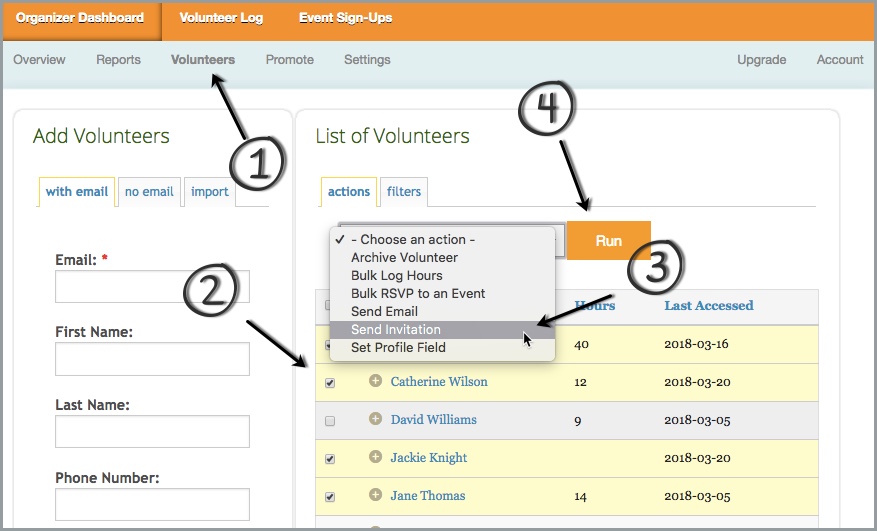Open the Settings section

(367, 59)
